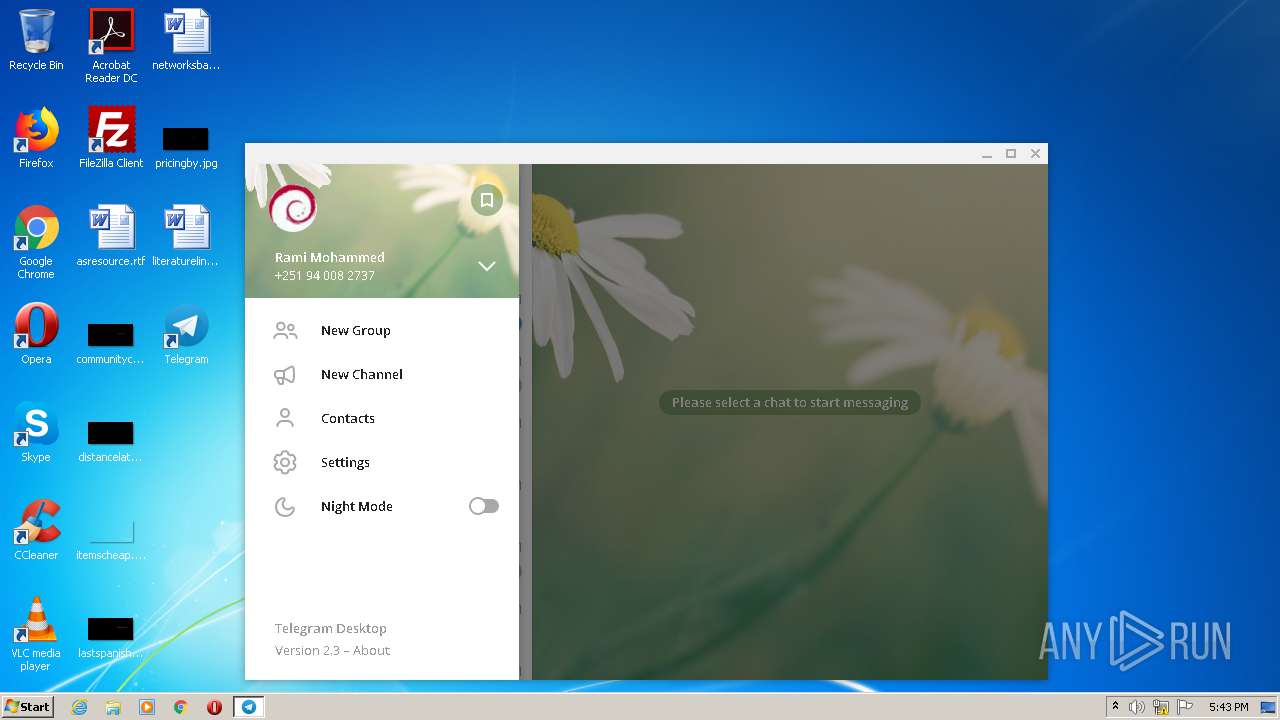The image size is (1280, 720).
Task: Open the Telegram Desktop link
Action: [x=331, y=628]
